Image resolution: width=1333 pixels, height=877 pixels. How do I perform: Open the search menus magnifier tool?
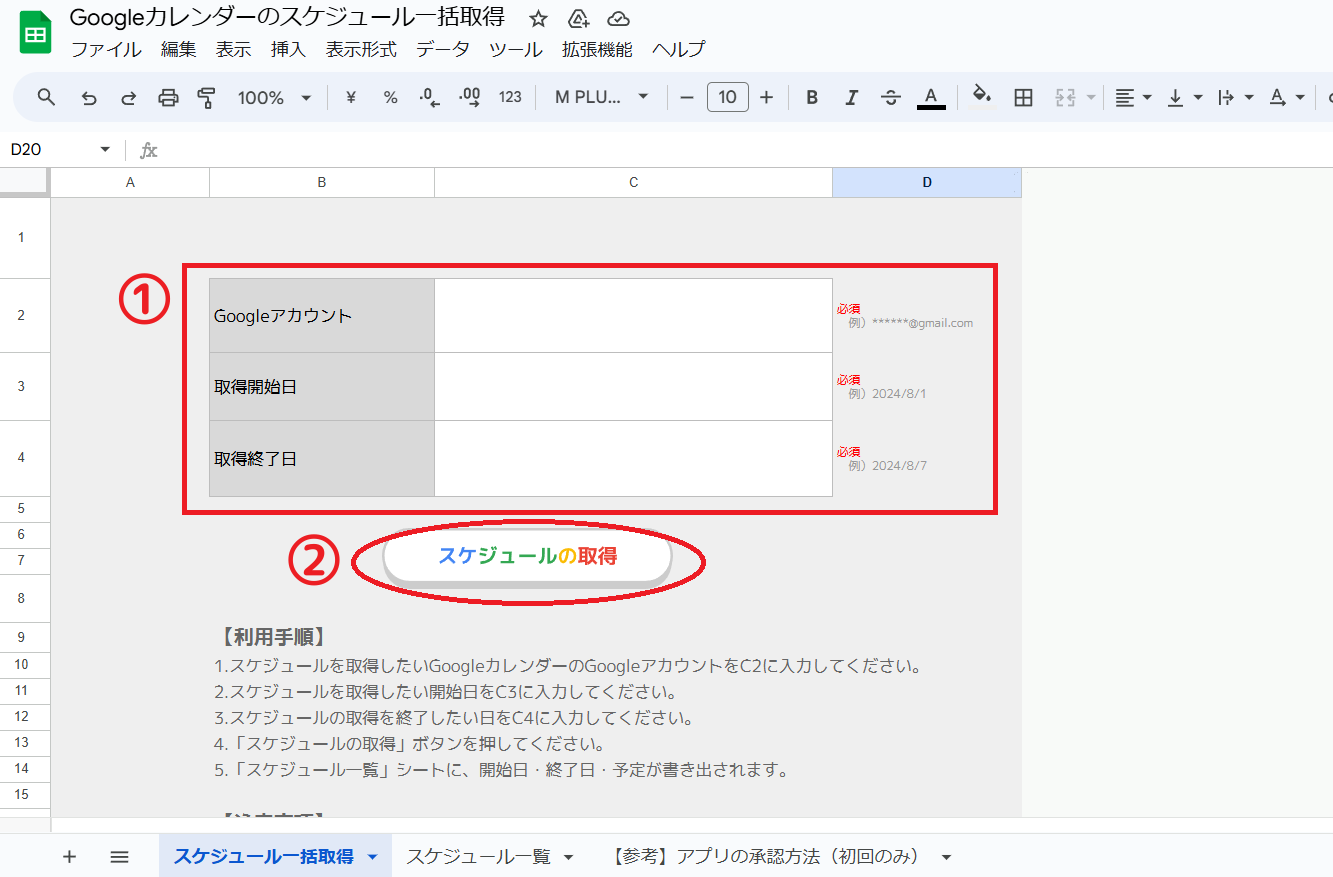pyautogui.click(x=47, y=97)
